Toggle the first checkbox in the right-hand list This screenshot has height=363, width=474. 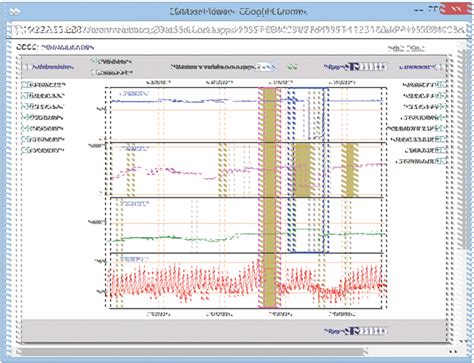[441, 85]
